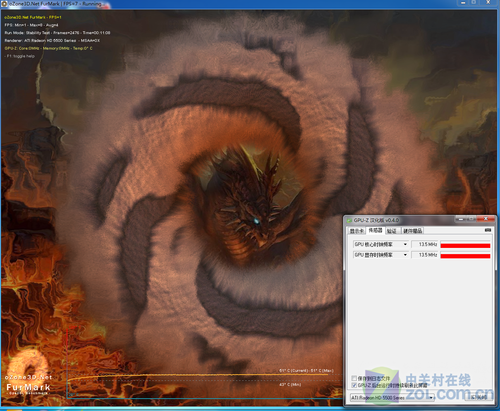Click the yellow 'oZone3D.Net FurMark - FPS=1' line
Screen dimensions: 500x411
[x=33, y=17]
